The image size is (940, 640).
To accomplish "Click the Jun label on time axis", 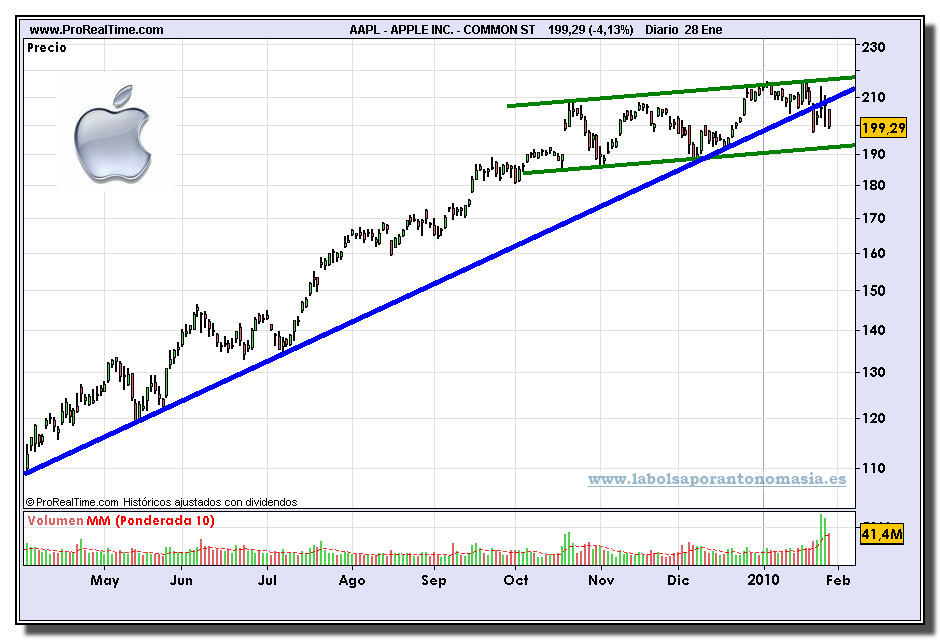I will coord(181,580).
